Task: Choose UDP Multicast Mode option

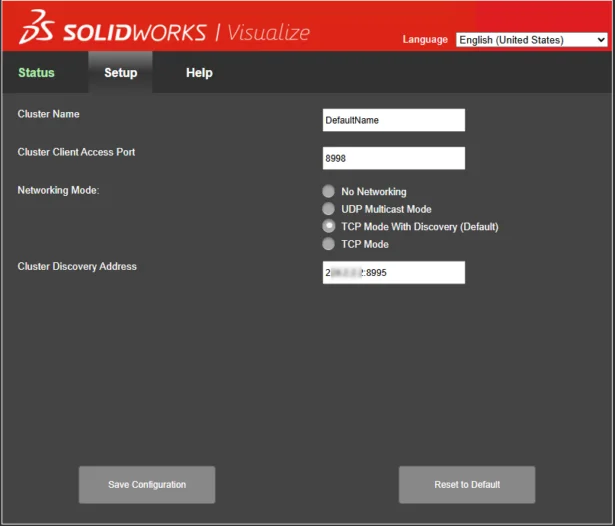Action: point(328,209)
